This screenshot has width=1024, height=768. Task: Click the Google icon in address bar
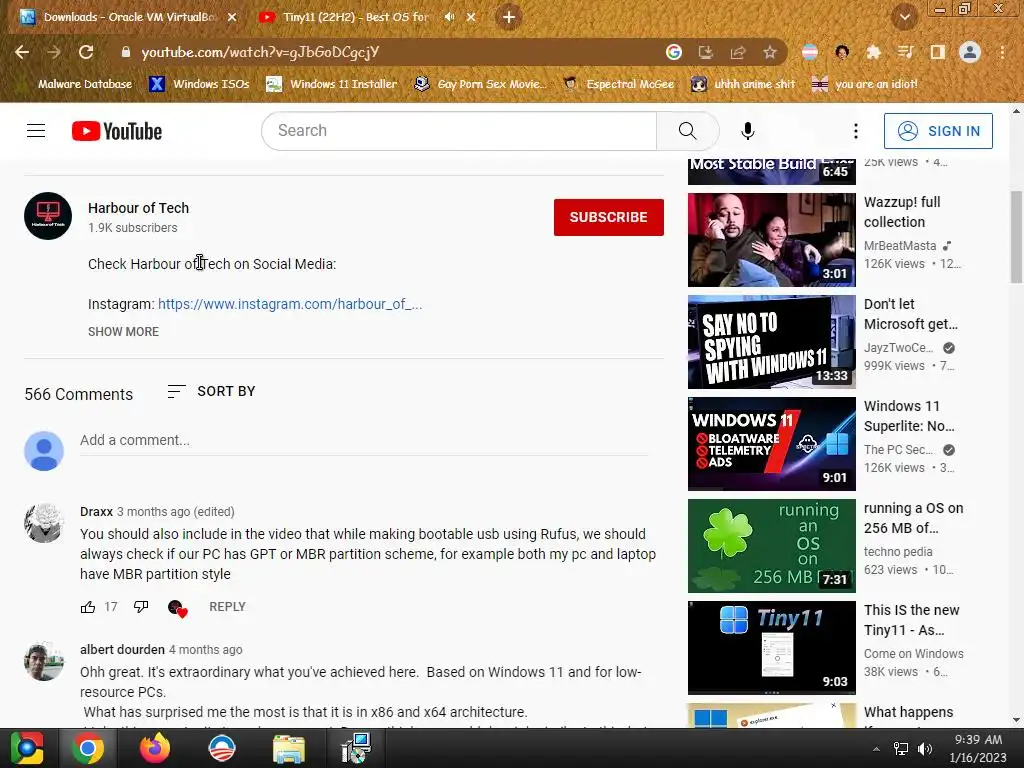674,52
